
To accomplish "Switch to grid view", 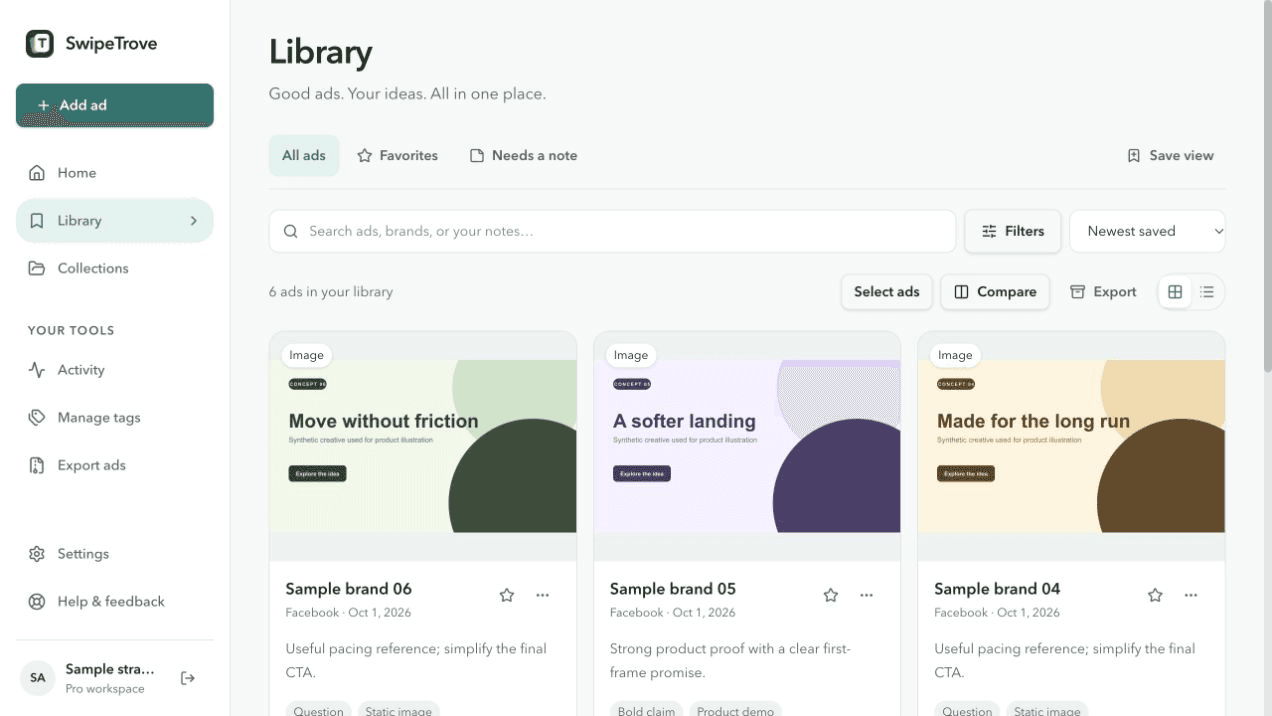I will click(x=1175, y=292).
